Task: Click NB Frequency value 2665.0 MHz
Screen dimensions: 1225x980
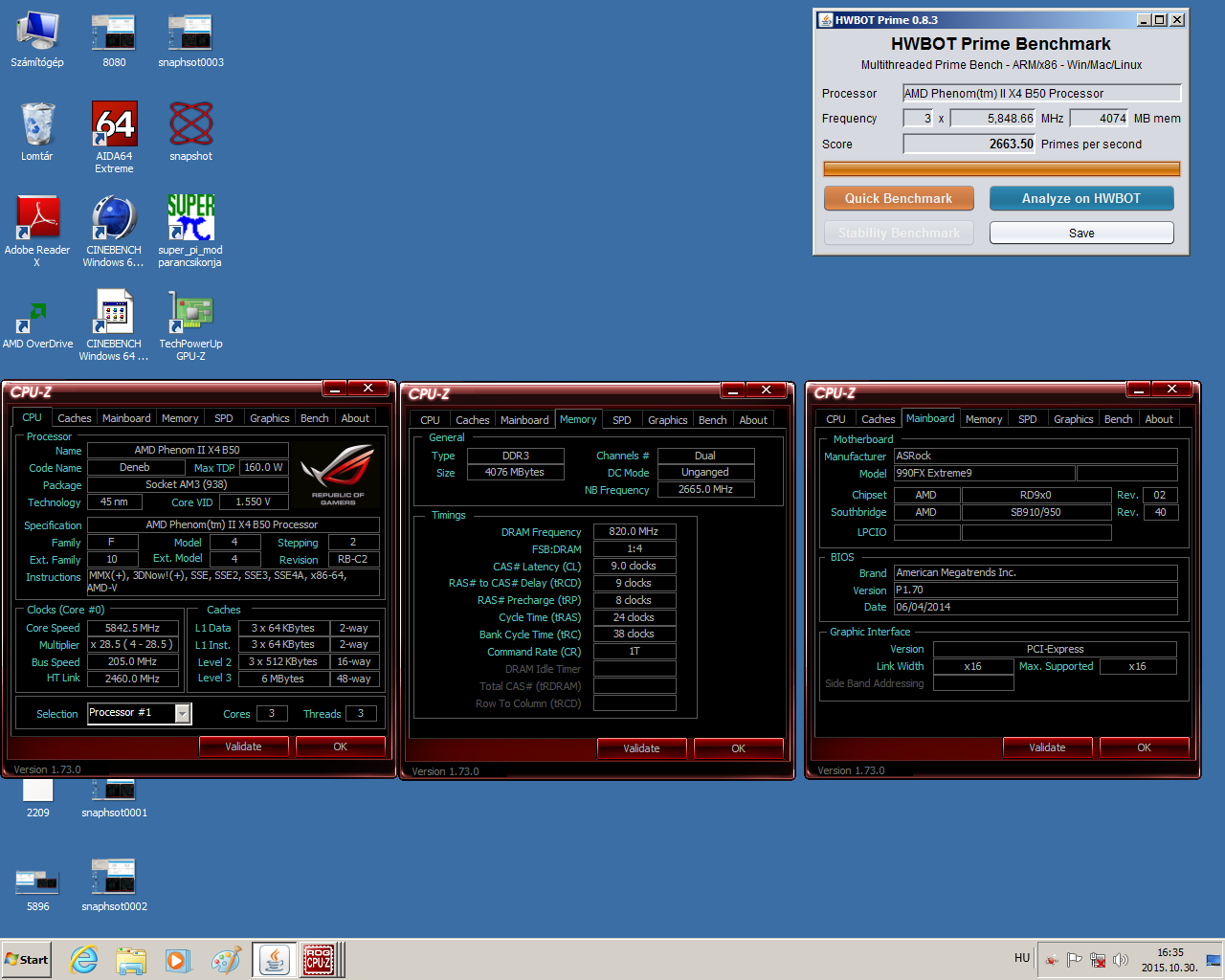Action: 705,489
